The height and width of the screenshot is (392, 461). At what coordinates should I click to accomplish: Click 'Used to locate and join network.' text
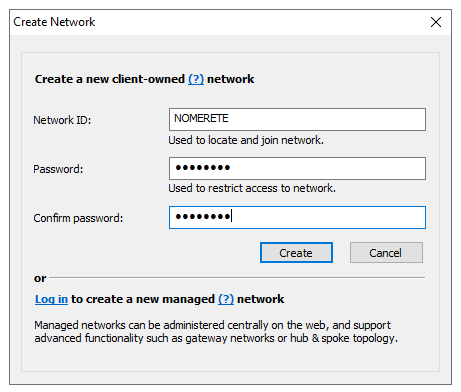(246, 140)
